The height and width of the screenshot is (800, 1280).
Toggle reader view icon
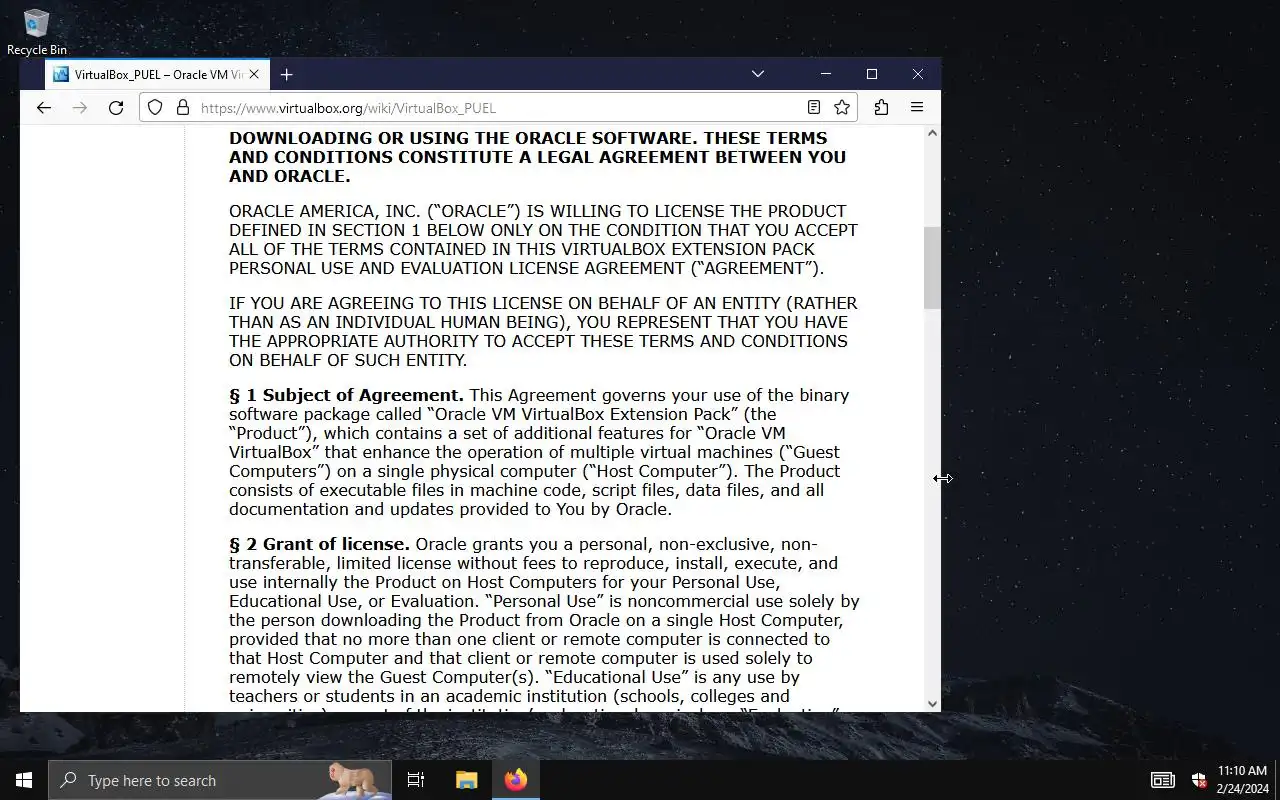click(x=814, y=108)
